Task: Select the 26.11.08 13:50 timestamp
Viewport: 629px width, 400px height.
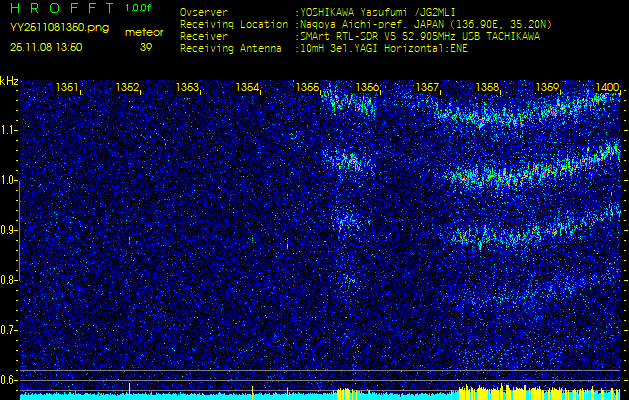Action: point(46,47)
